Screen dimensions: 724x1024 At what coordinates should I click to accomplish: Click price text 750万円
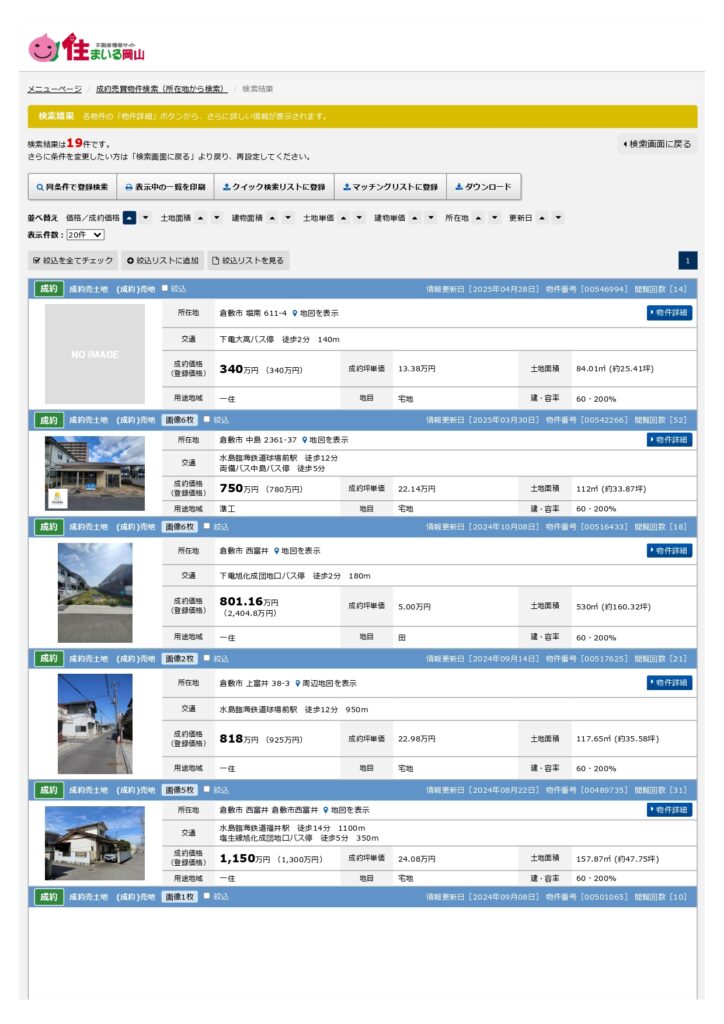[x=239, y=488]
